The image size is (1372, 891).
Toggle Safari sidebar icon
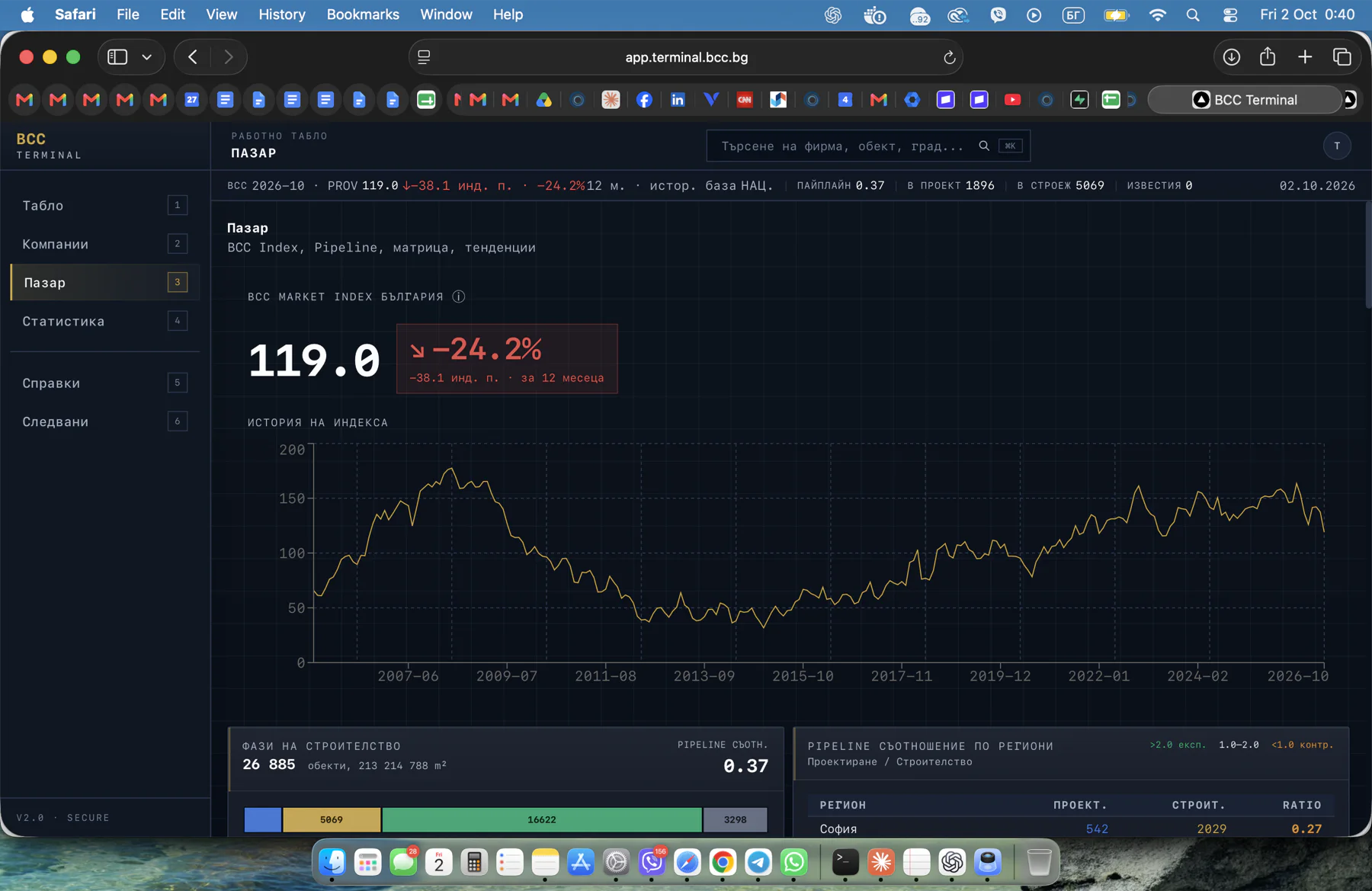coord(117,57)
